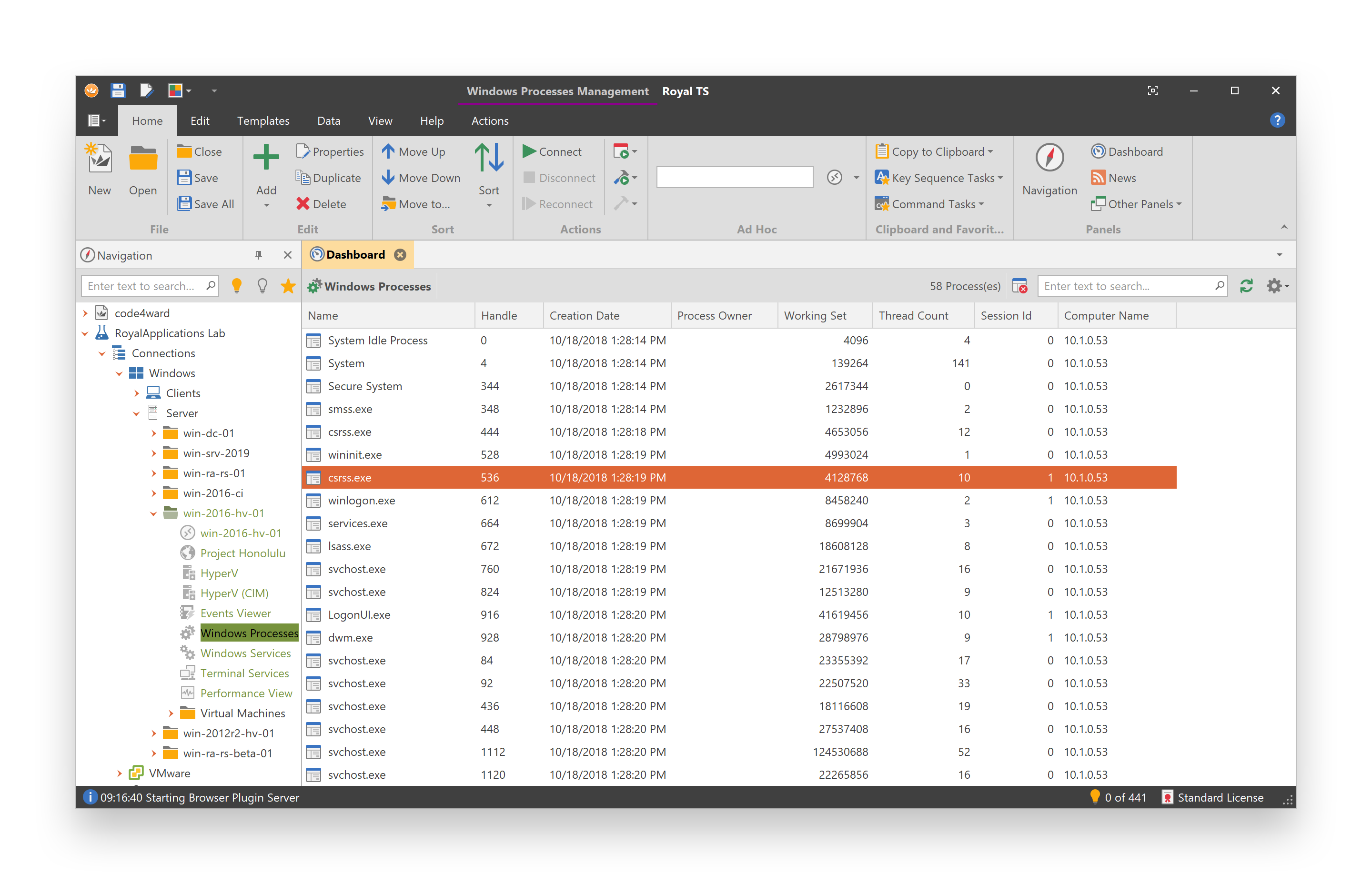Click the Duplicate icon
Viewport: 1372px width, 884px height.
pos(303,177)
